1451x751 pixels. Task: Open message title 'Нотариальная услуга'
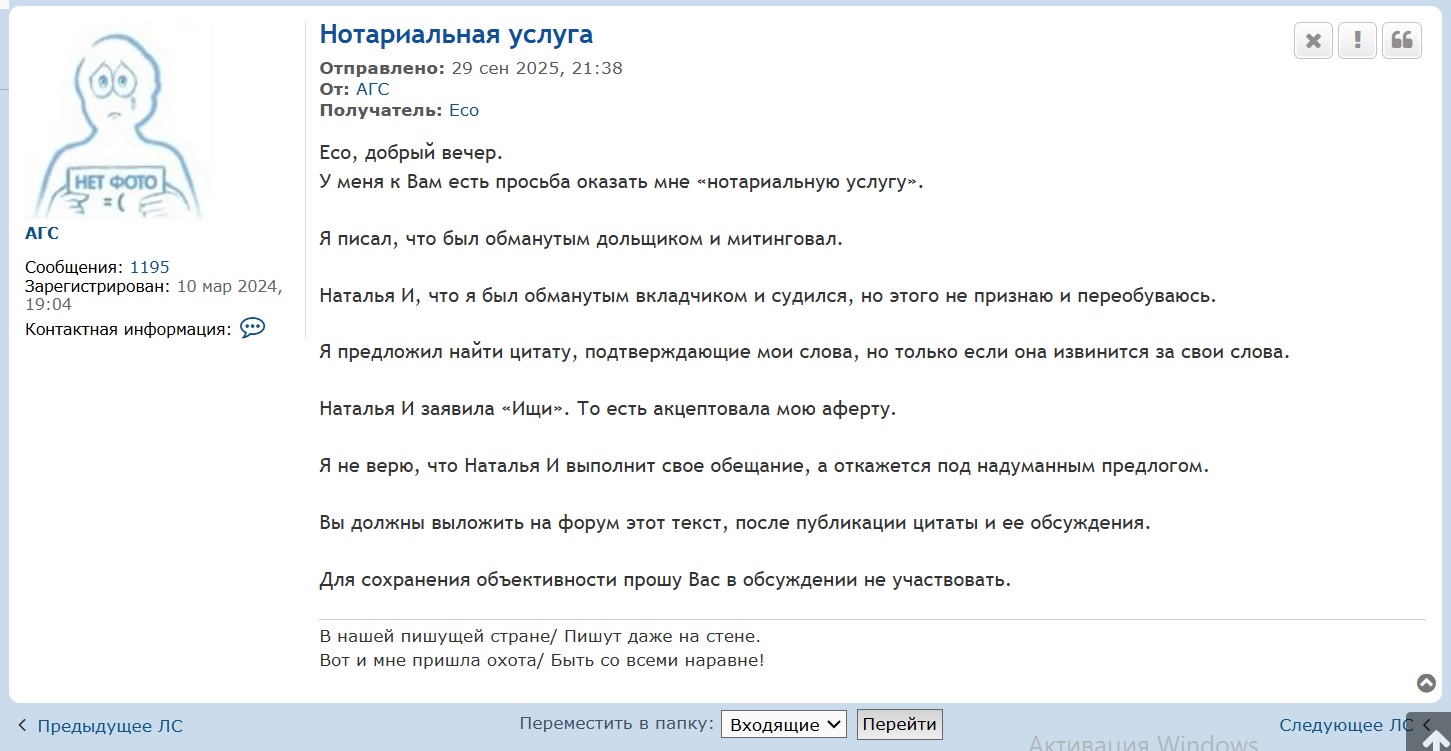tap(456, 35)
